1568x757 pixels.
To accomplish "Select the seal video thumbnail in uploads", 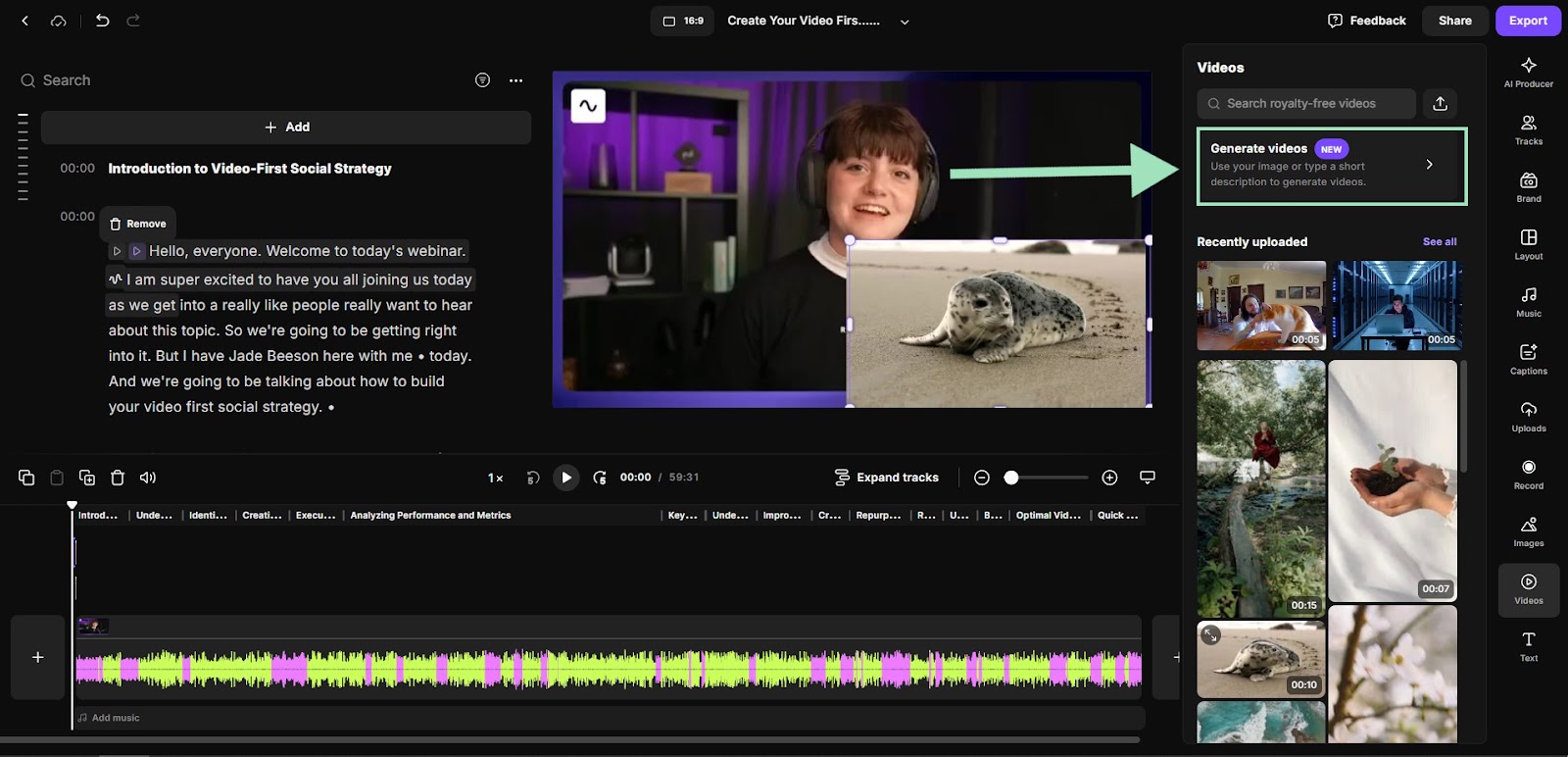I will click(1260, 658).
